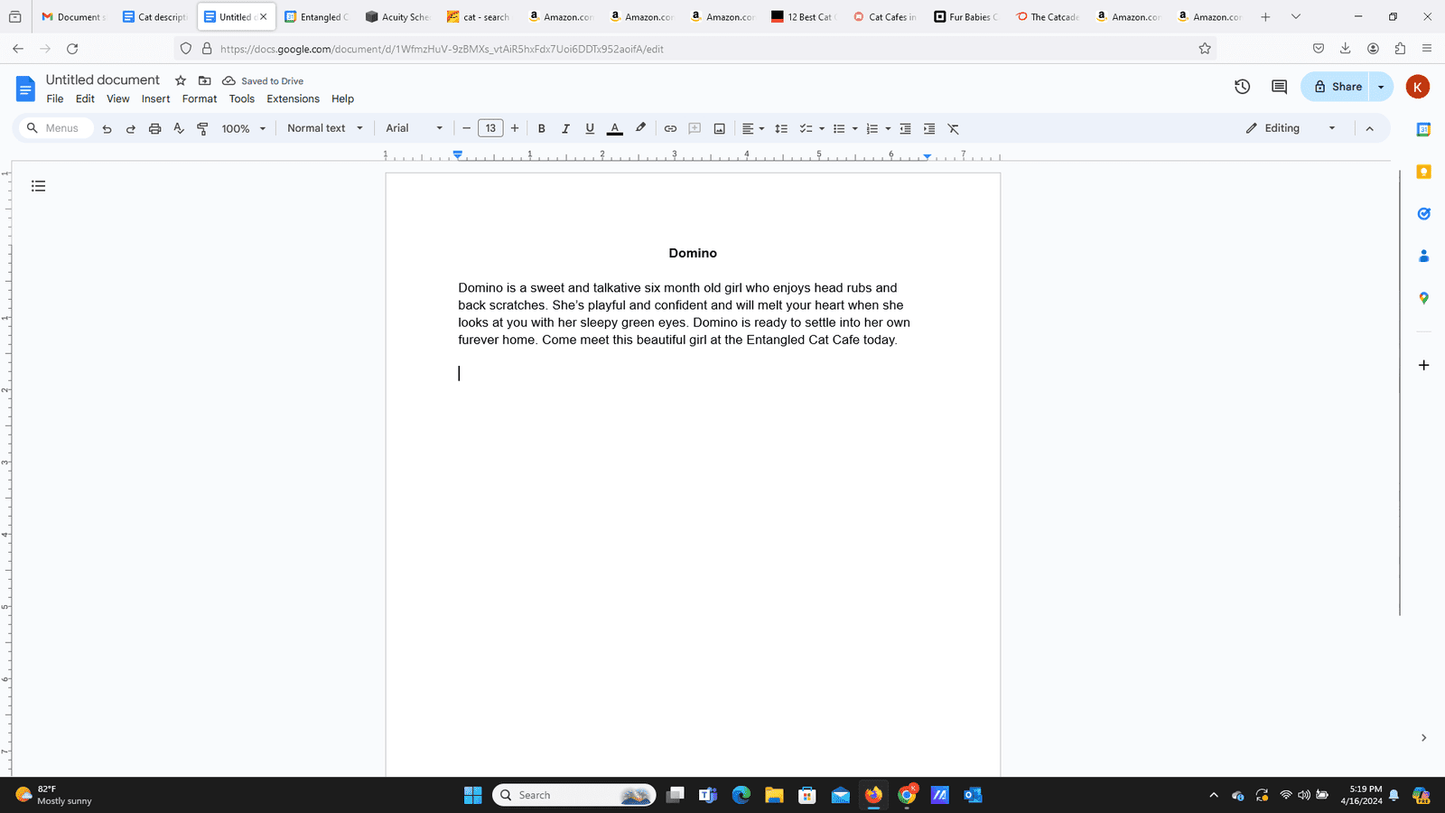The width and height of the screenshot is (1445, 813).
Task: Open the Extensions menu
Action: [293, 99]
